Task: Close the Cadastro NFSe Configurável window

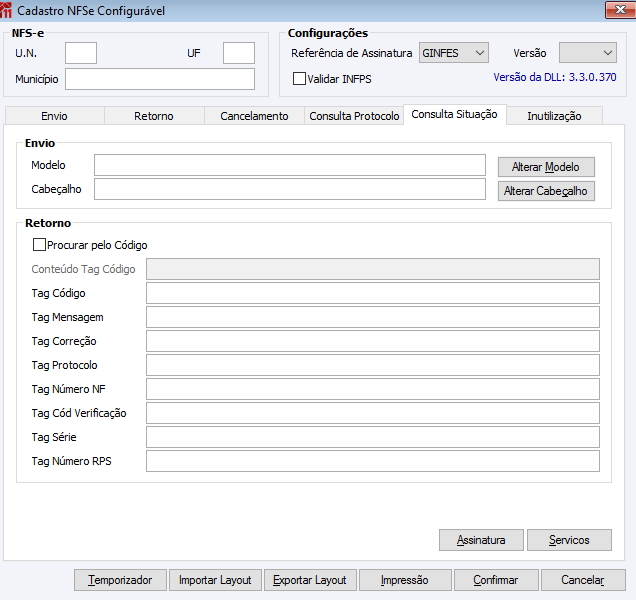Action: click(x=620, y=10)
